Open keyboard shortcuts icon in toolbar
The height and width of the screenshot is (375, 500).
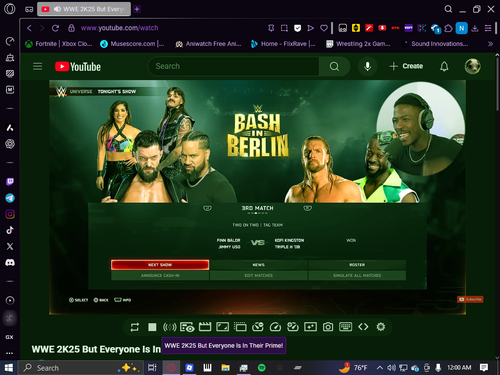pos(345,327)
